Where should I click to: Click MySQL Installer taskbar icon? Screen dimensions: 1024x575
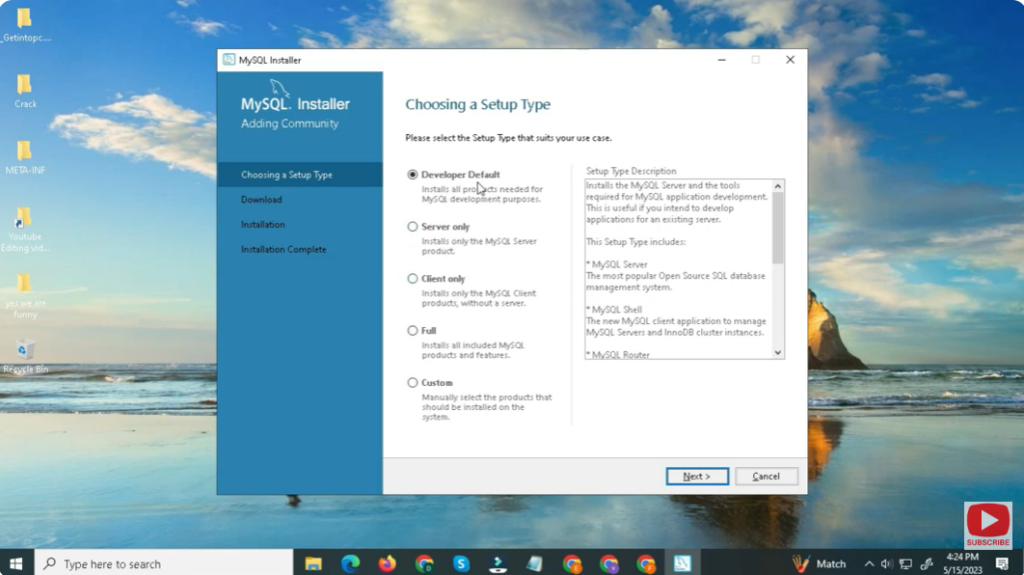[x=682, y=563]
